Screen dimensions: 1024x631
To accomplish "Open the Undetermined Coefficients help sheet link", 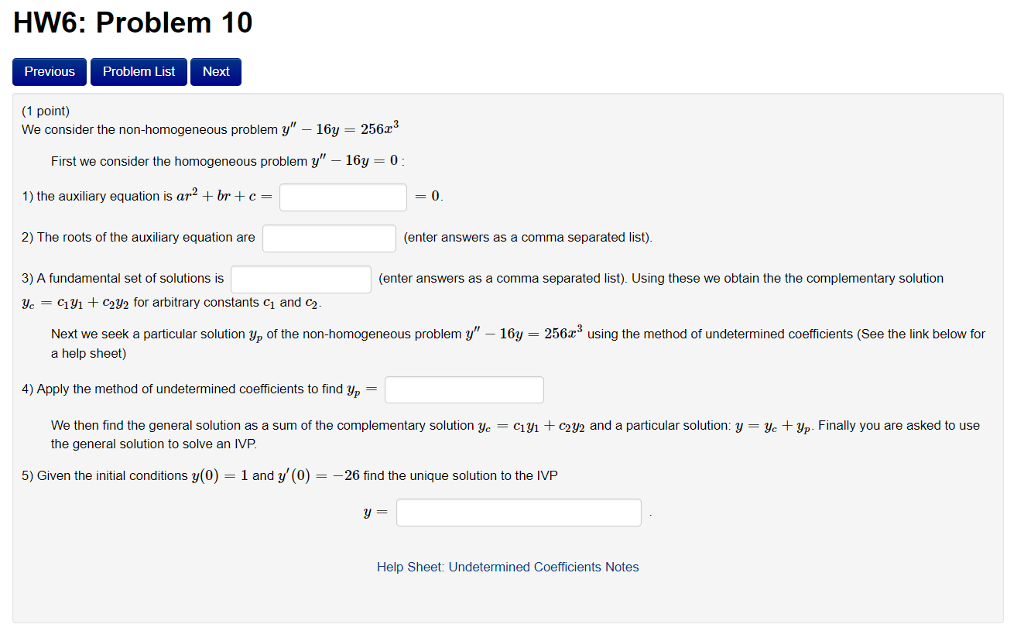I will (x=508, y=567).
